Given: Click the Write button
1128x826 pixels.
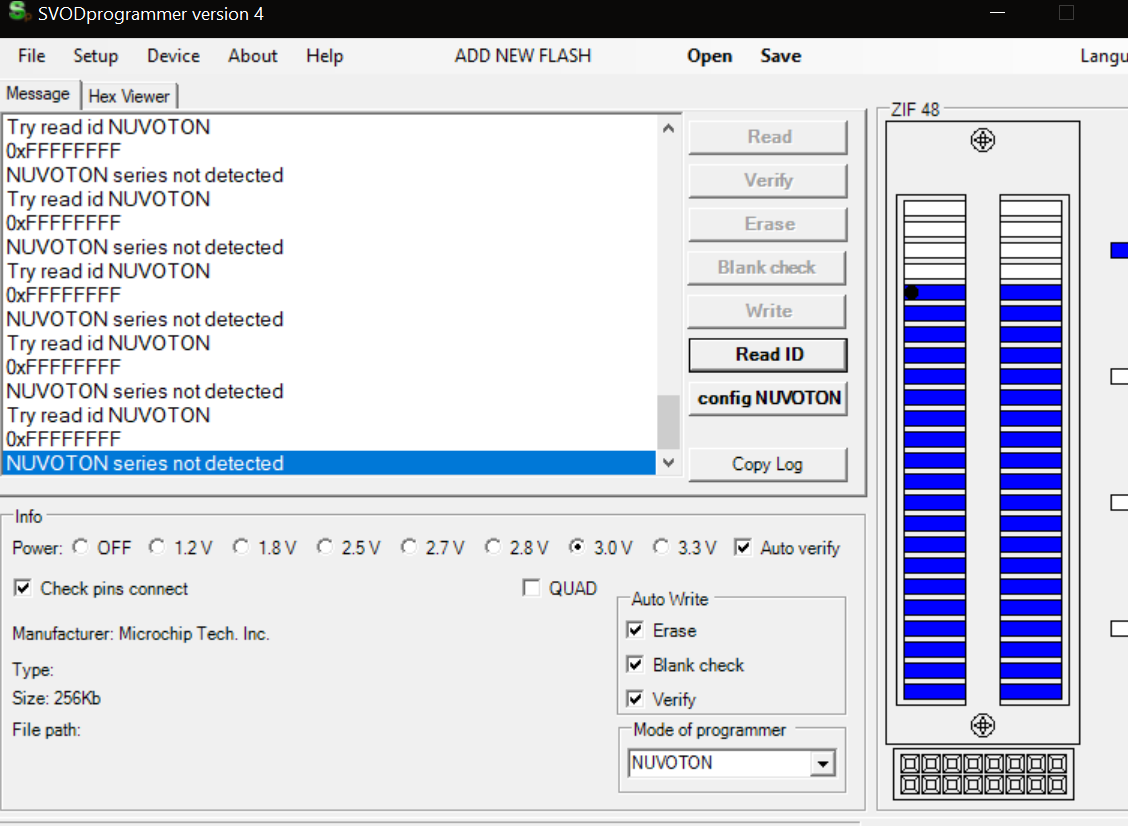Looking at the screenshot, I should tap(768, 311).
